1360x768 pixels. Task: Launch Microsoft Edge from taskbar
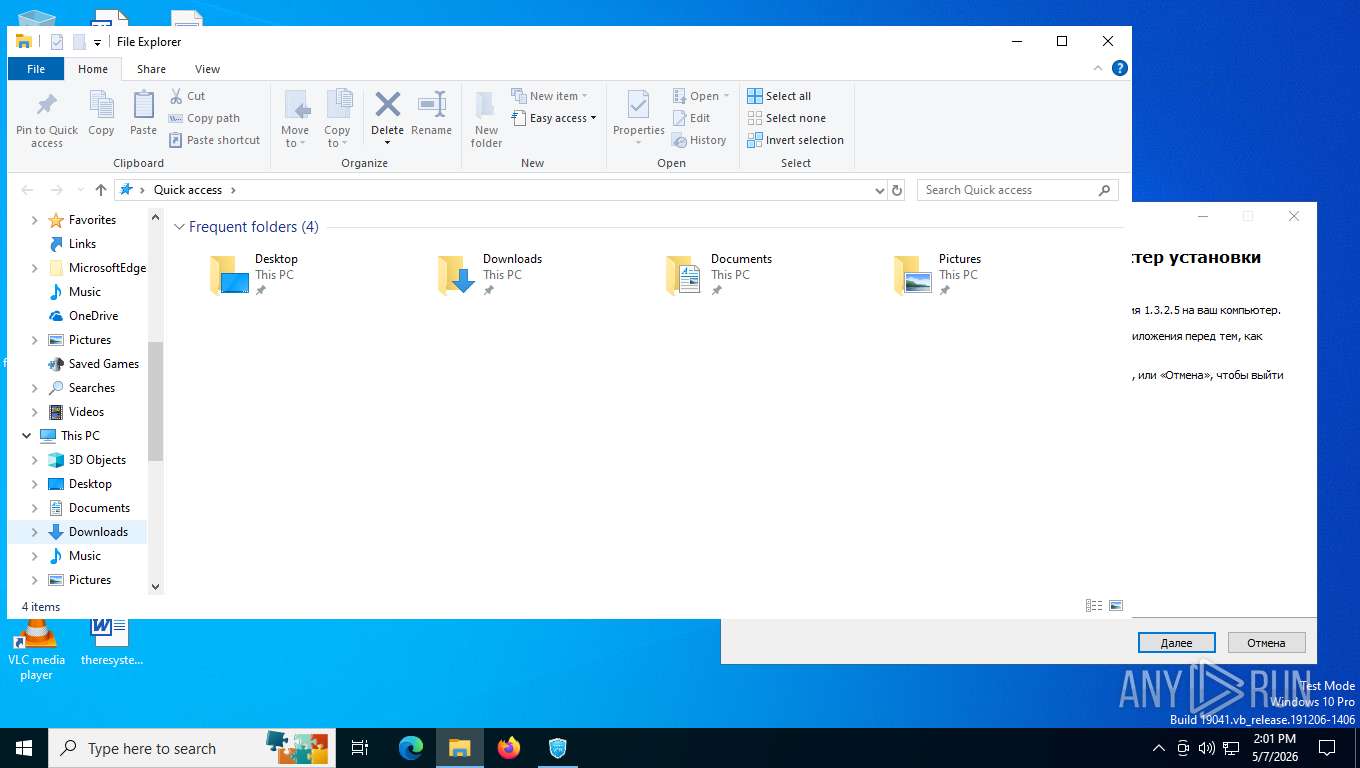pyautogui.click(x=411, y=748)
